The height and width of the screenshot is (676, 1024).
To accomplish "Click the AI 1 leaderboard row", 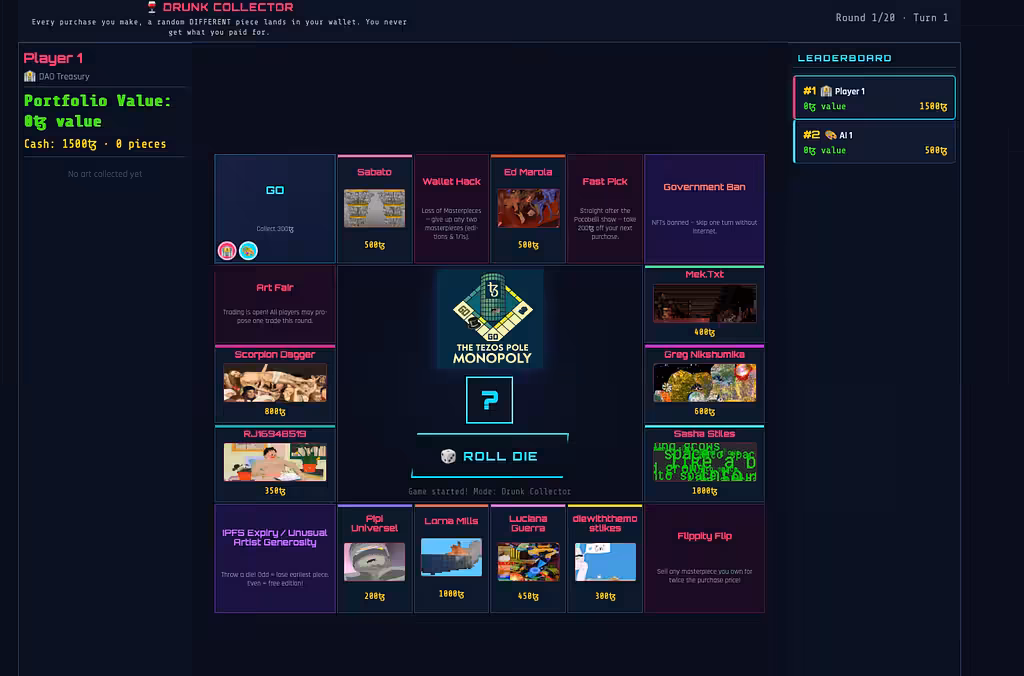I will point(874,142).
